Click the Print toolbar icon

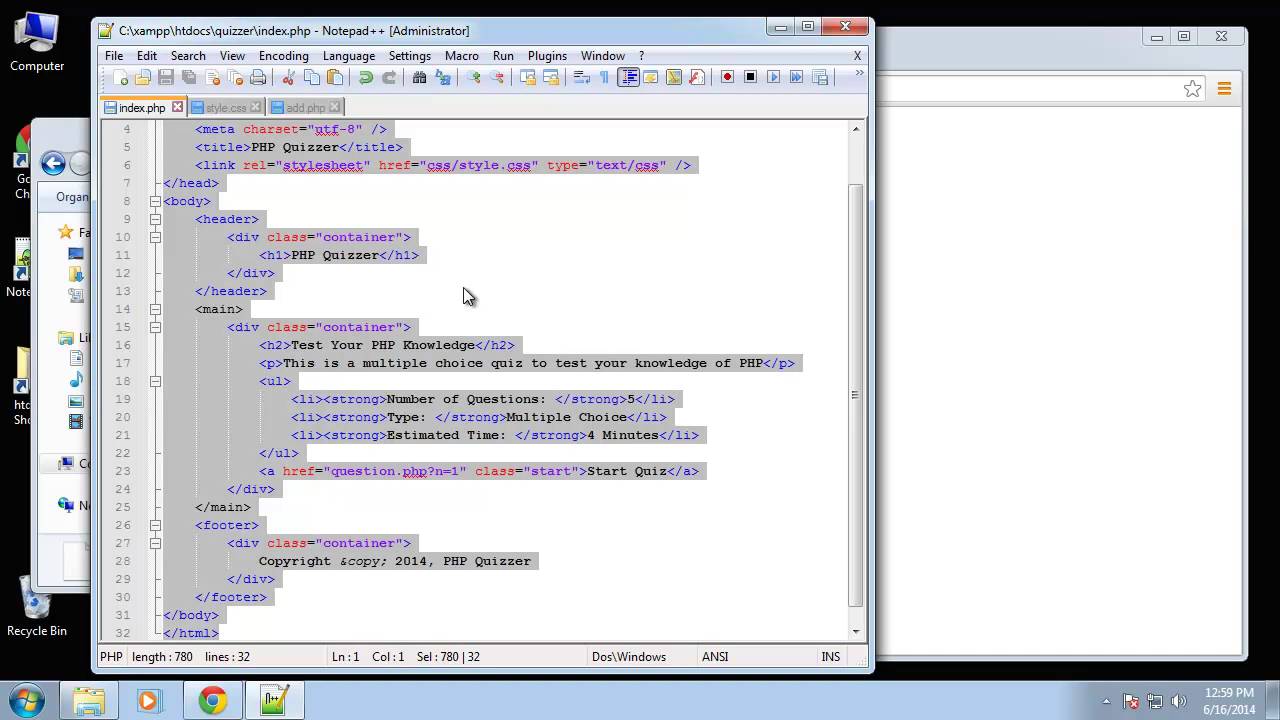[258, 77]
